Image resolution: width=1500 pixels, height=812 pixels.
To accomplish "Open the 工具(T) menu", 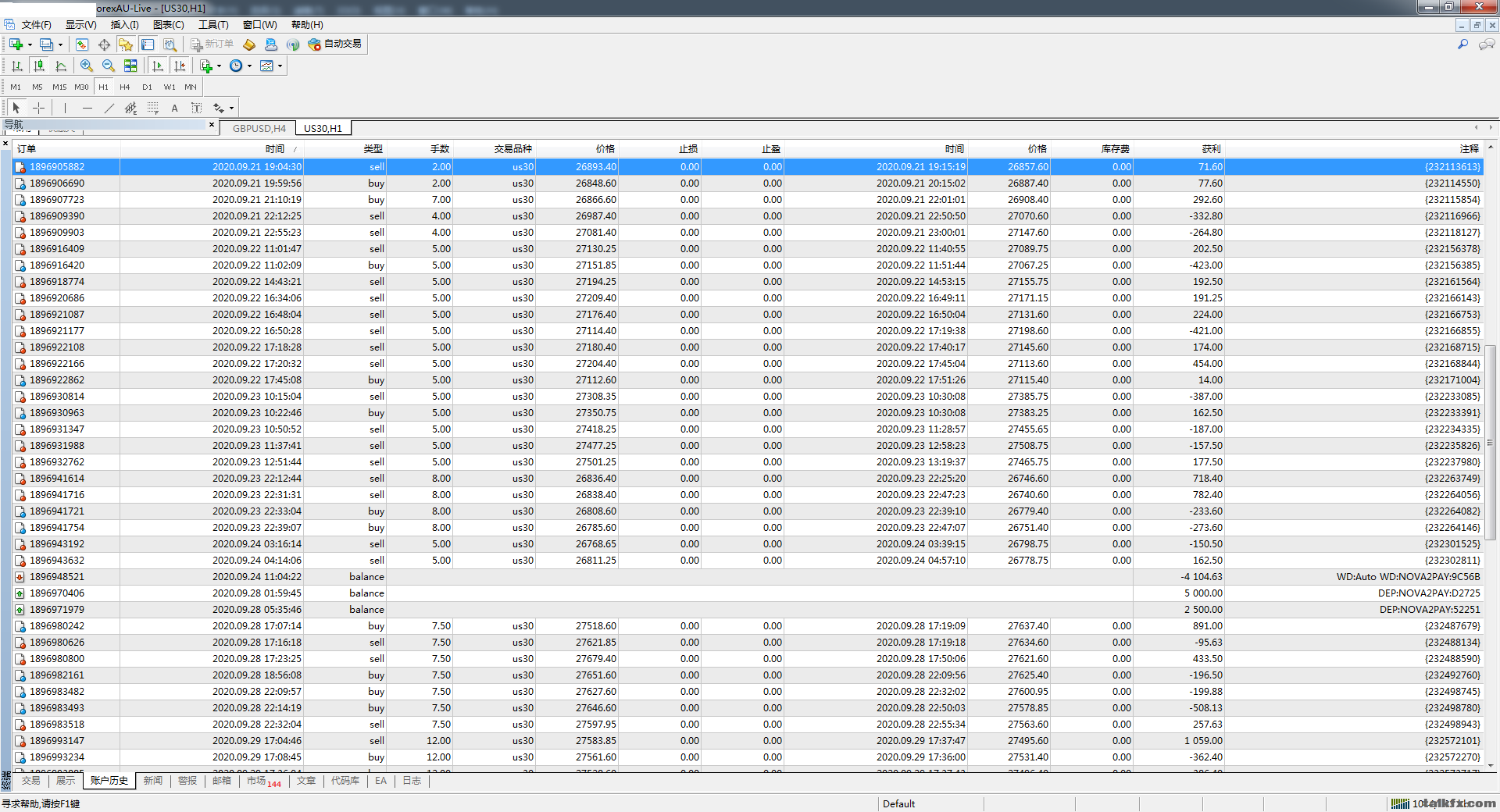I will (x=213, y=25).
